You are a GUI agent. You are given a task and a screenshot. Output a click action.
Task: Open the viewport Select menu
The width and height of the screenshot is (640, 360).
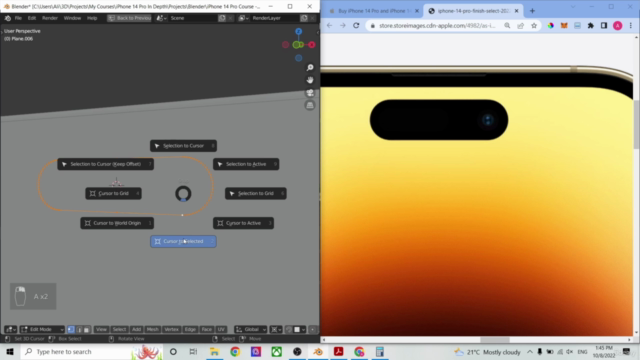click(119, 329)
